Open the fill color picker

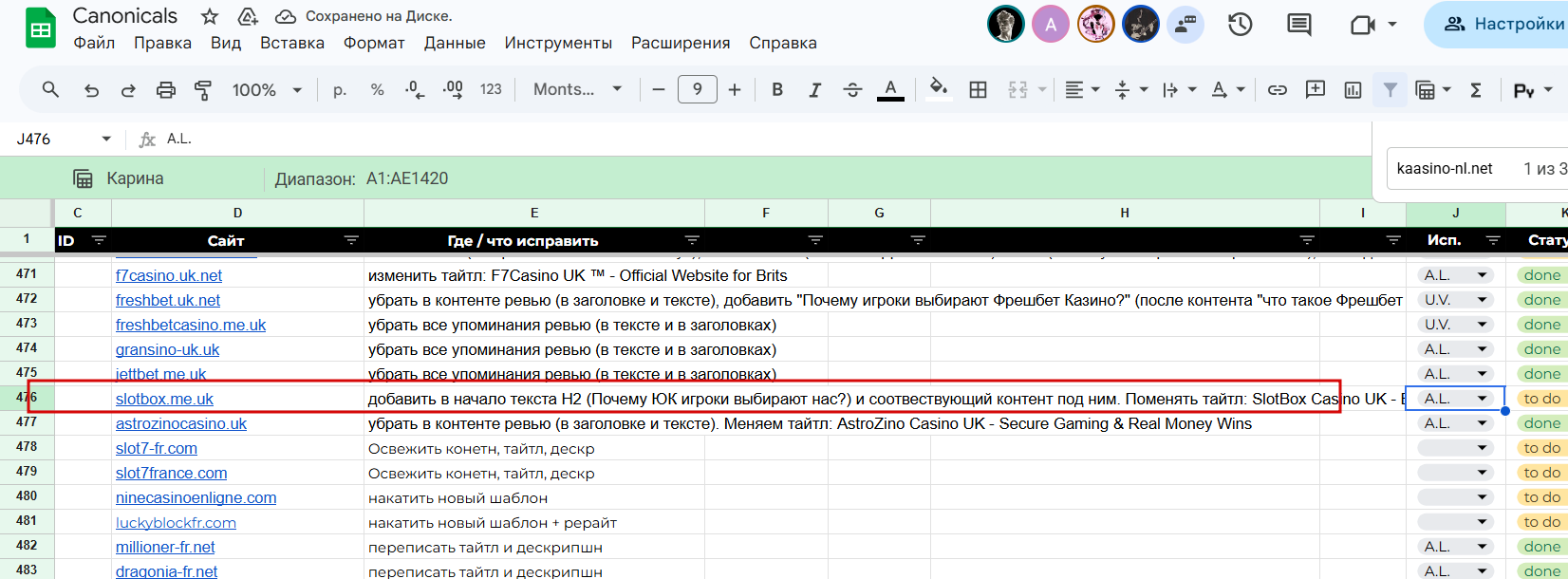click(939, 89)
